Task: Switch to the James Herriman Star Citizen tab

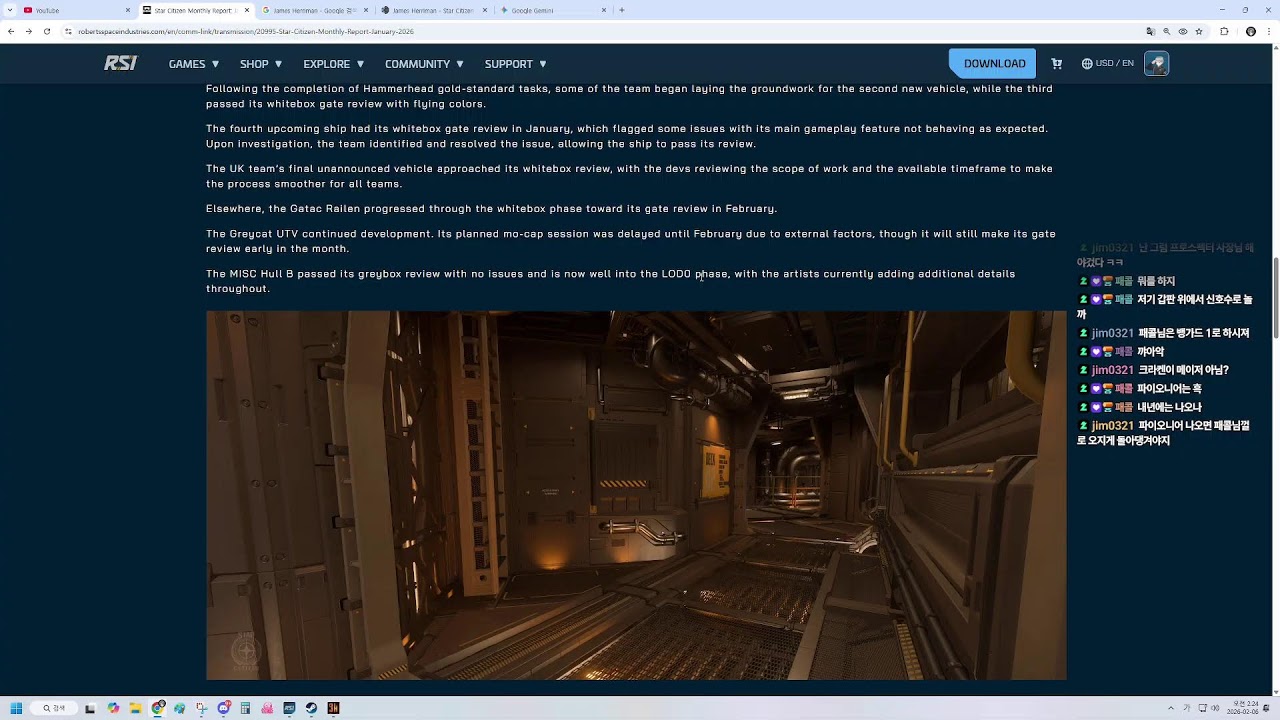Action: [x=432, y=10]
